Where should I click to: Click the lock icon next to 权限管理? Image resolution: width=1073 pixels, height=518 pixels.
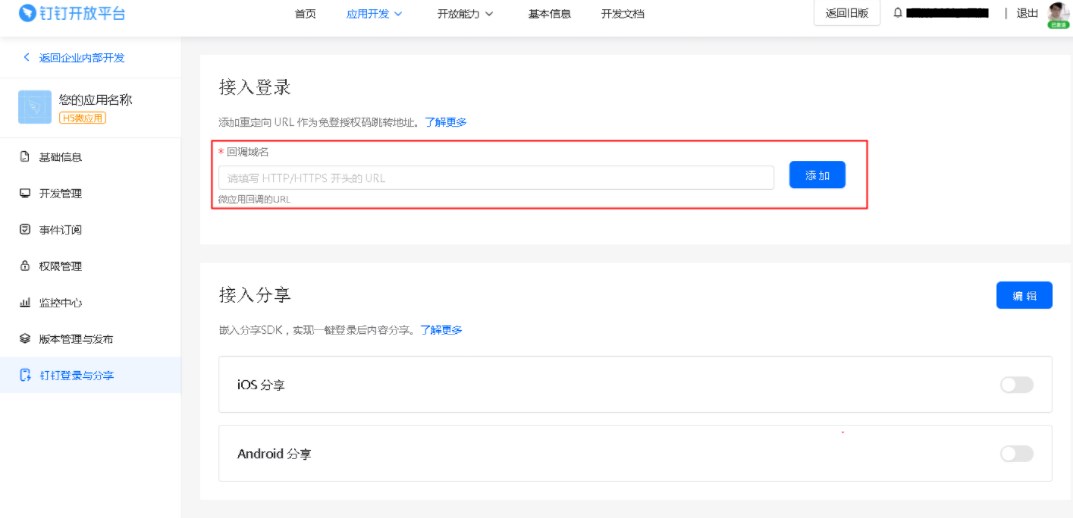pyautogui.click(x=25, y=266)
